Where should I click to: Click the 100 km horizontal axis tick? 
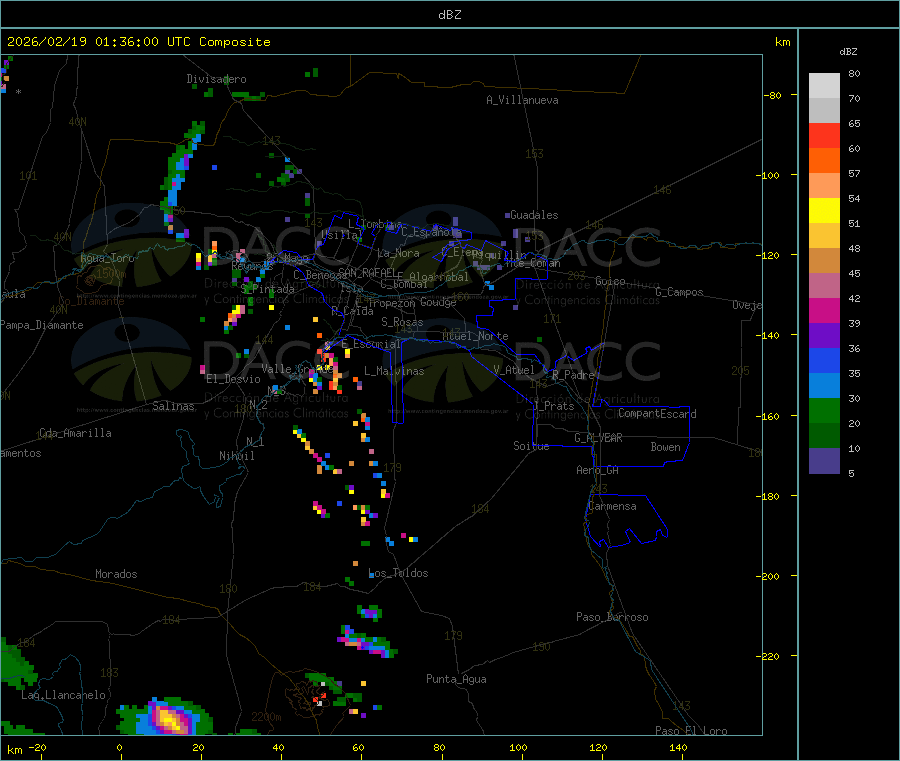coord(518,747)
